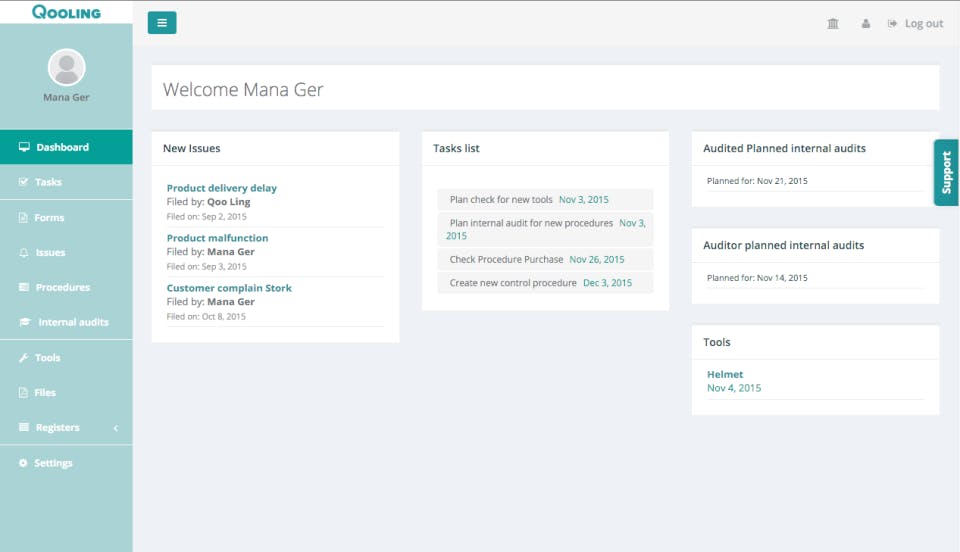Click the Forms document icon in sidebar

pyautogui.click(x=24, y=218)
